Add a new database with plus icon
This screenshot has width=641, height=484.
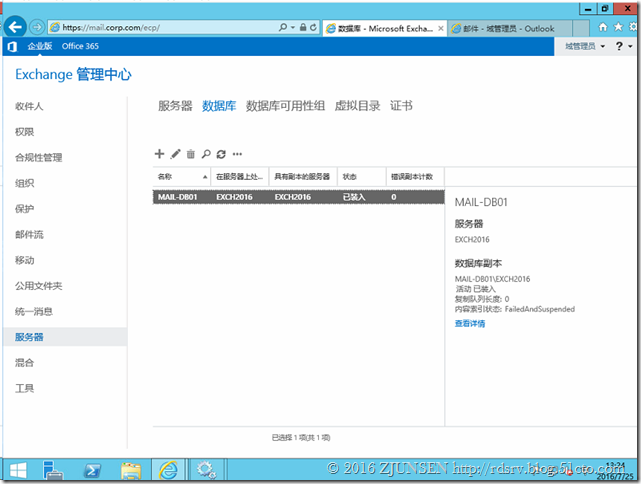pyautogui.click(x=159, y=154)
